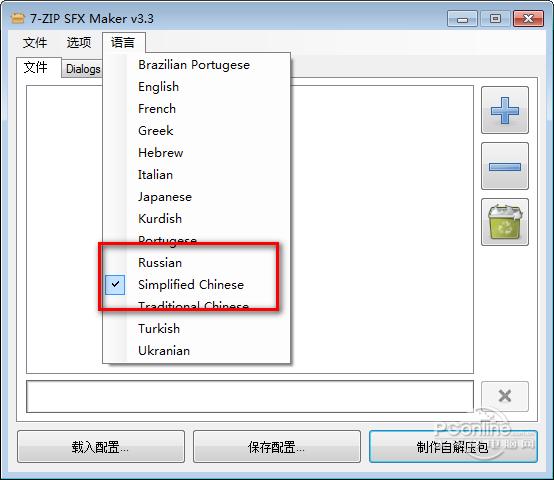The image size is (554, 480).
Task: Choose Turkish language
Action: 196,329
